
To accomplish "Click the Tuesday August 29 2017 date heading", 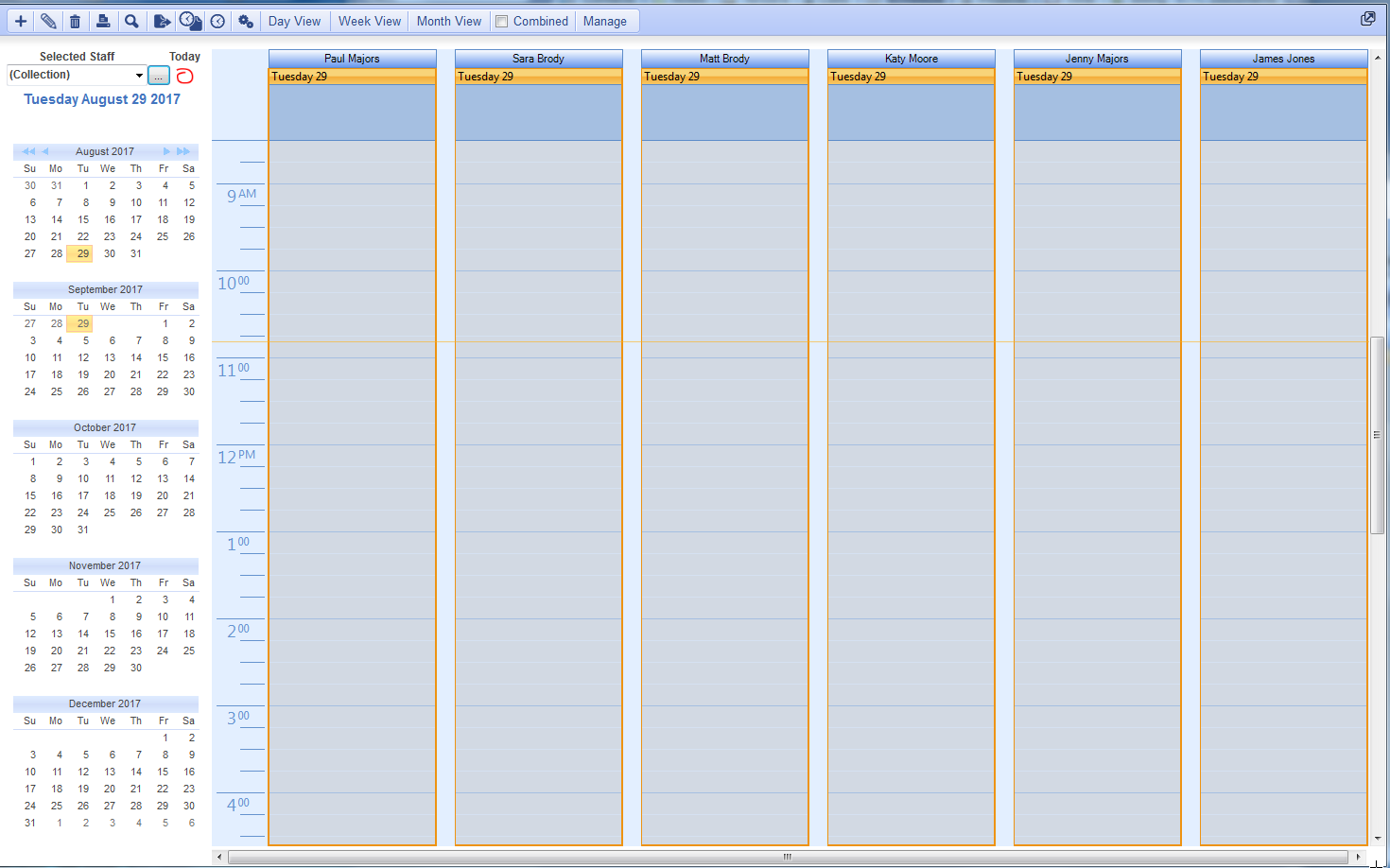I will click(x=102, y=99).
